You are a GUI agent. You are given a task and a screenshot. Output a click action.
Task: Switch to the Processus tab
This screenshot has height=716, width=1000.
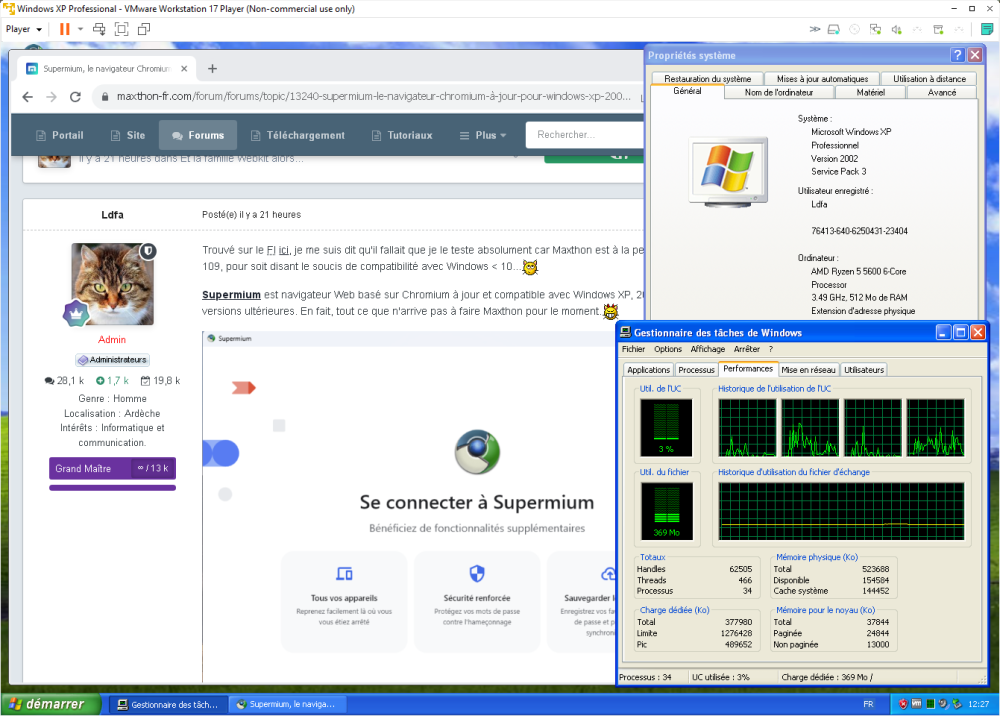click(696, 370)
